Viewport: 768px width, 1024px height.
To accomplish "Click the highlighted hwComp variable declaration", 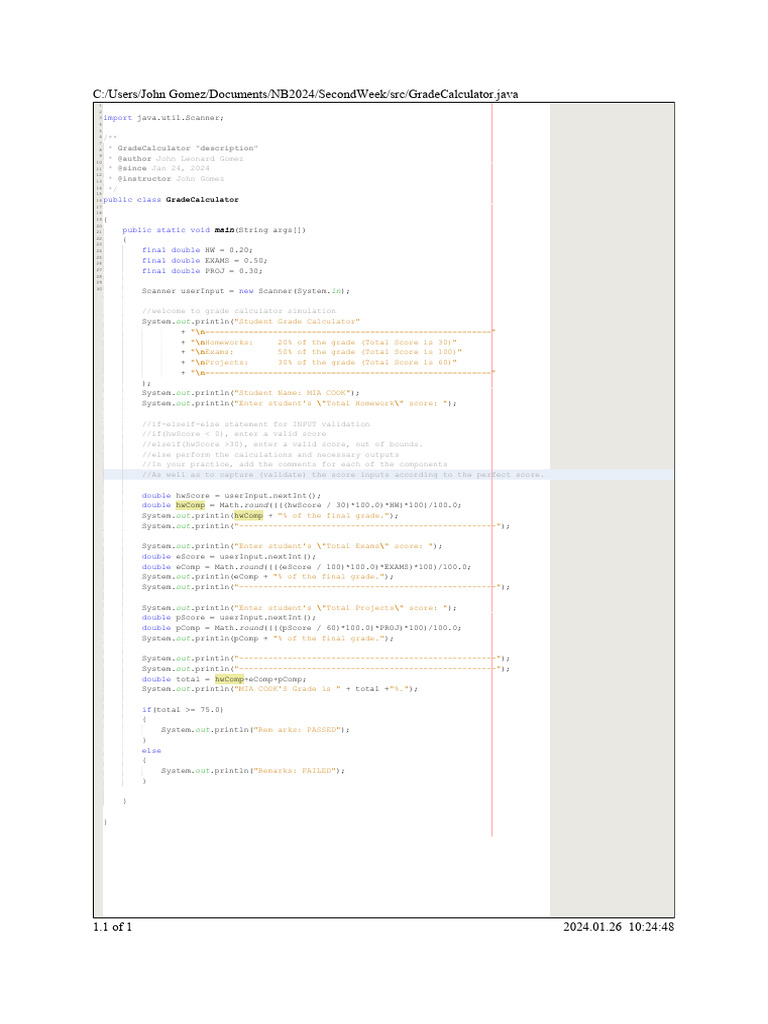I will tap(190, 505).
